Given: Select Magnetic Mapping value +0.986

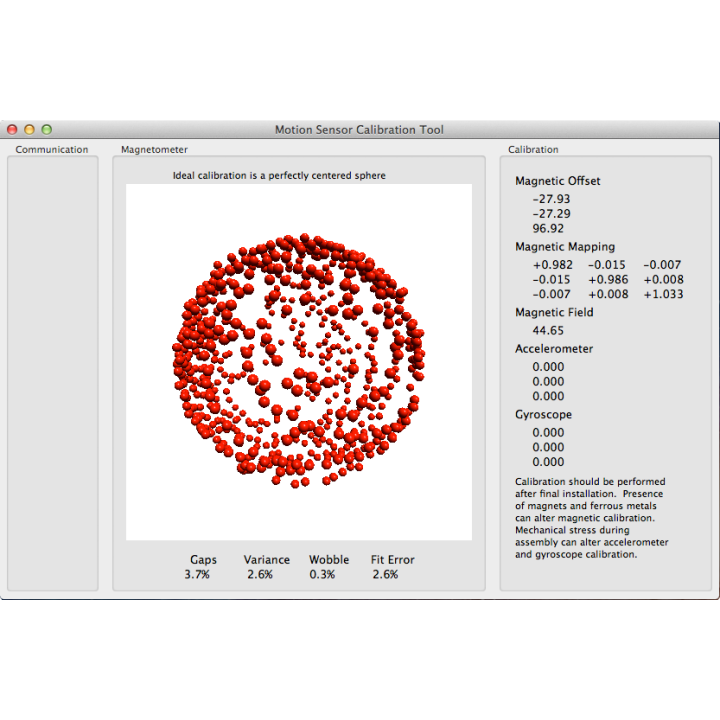Looking at the screenshot, I should coord(608,280).
